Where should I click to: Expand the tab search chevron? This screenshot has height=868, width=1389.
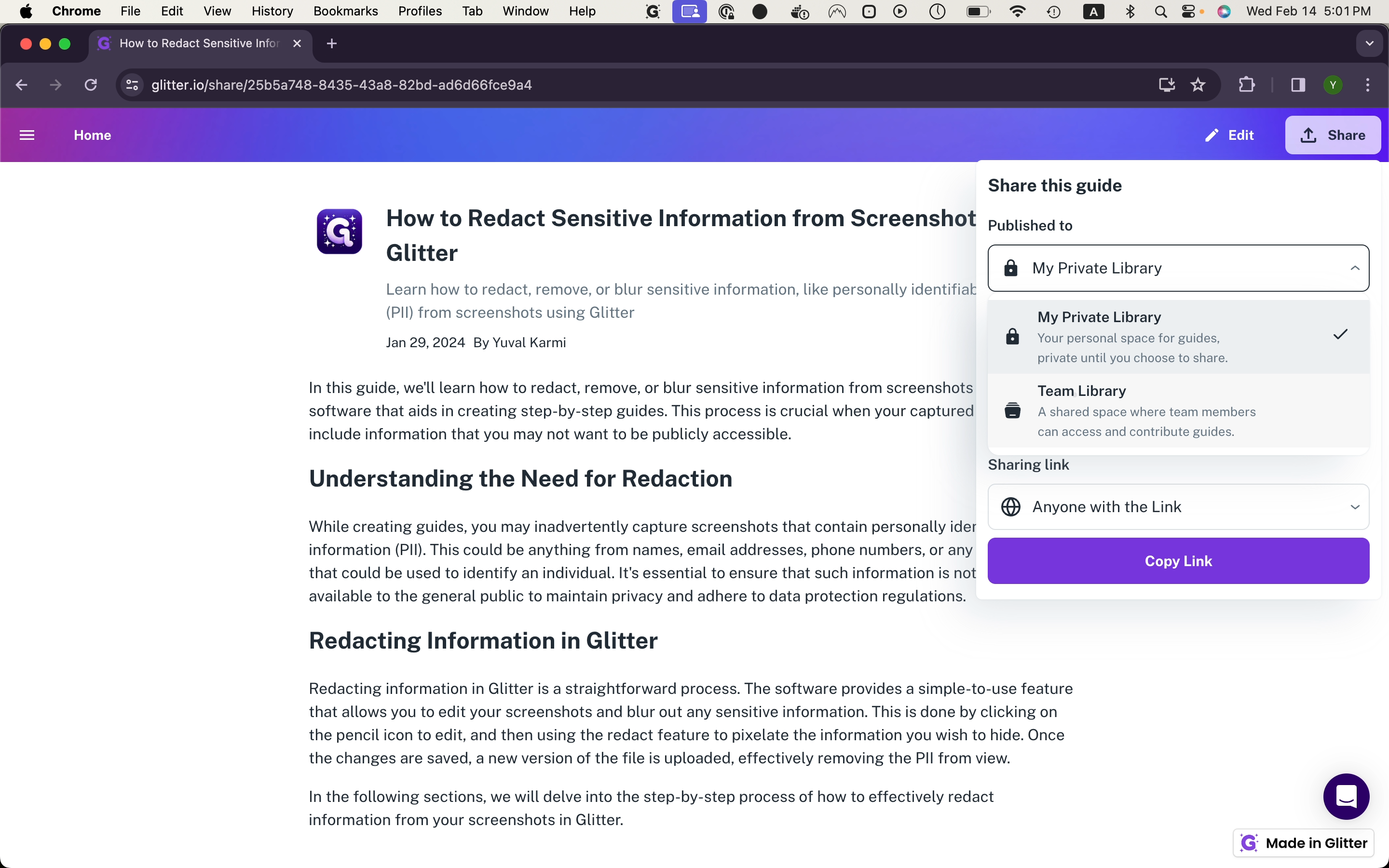click(1370, 43)
